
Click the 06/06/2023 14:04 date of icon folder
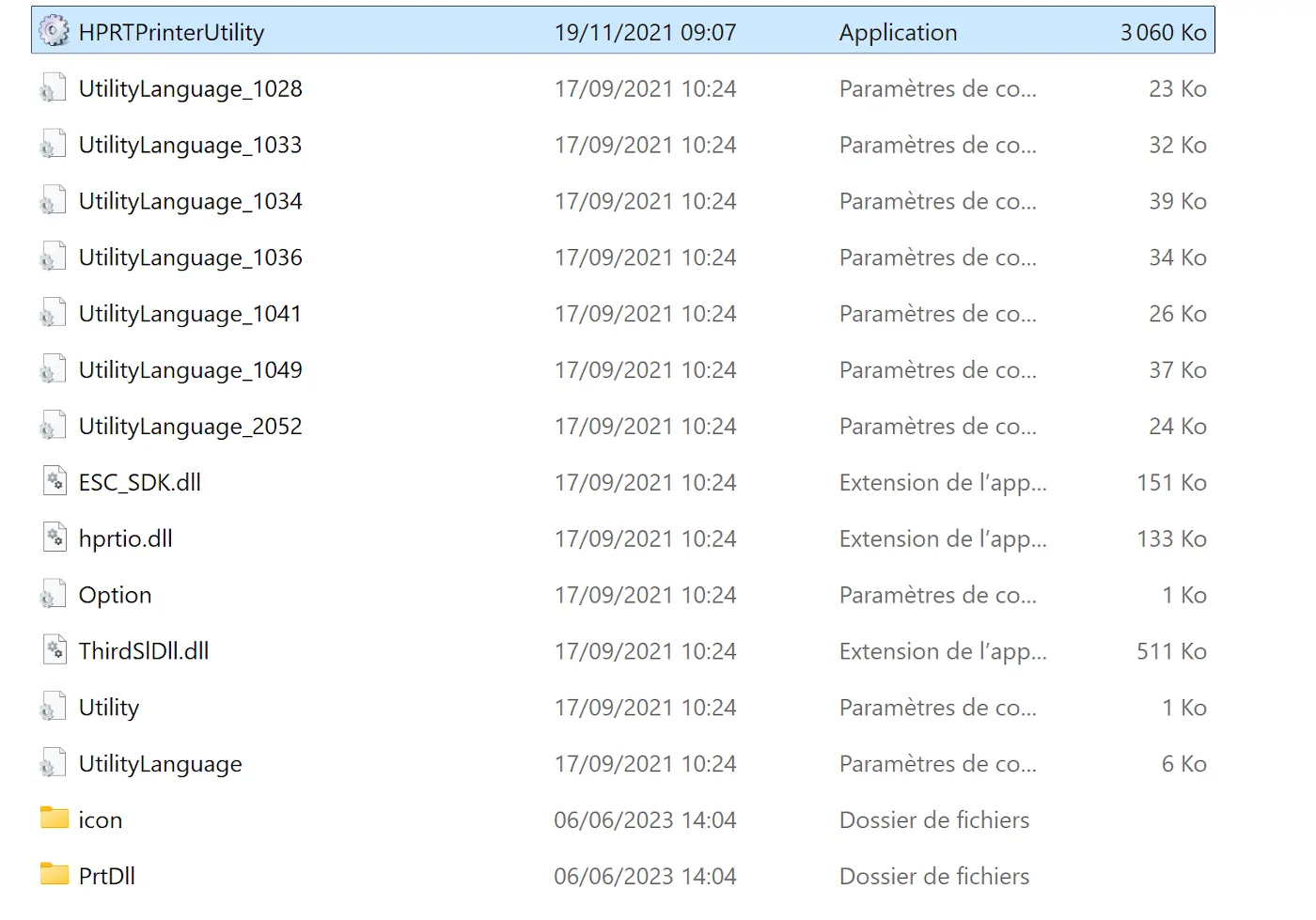[645, 820]
